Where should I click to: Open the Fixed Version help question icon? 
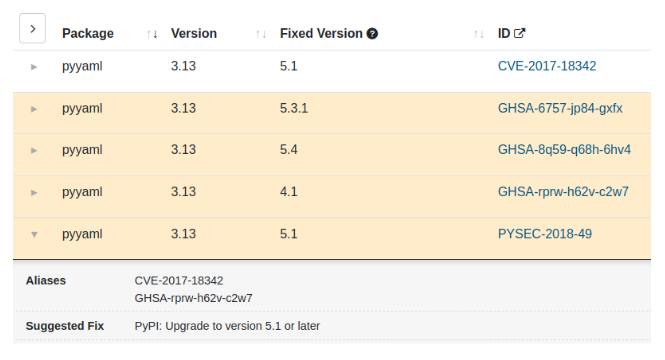tap(372, 33)
